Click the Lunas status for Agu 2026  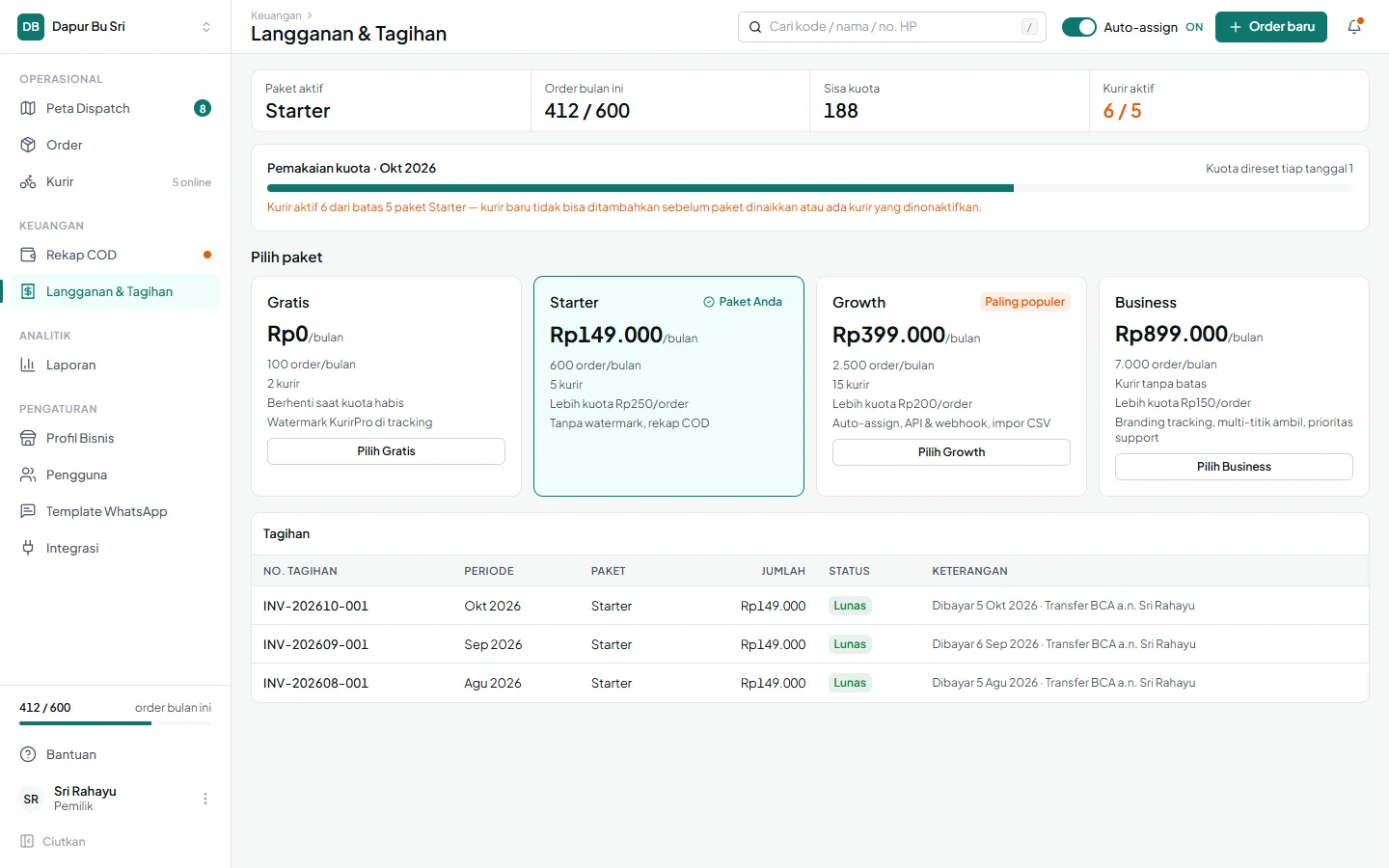tap(850, 683)
